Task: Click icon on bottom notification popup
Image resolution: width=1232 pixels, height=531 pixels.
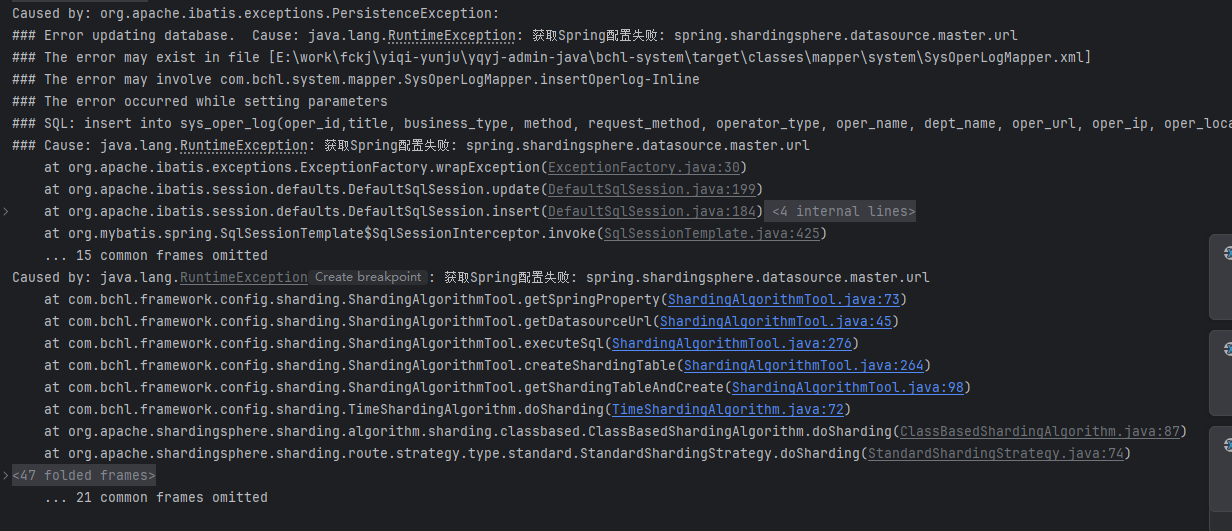Action: pos(1227,445)
